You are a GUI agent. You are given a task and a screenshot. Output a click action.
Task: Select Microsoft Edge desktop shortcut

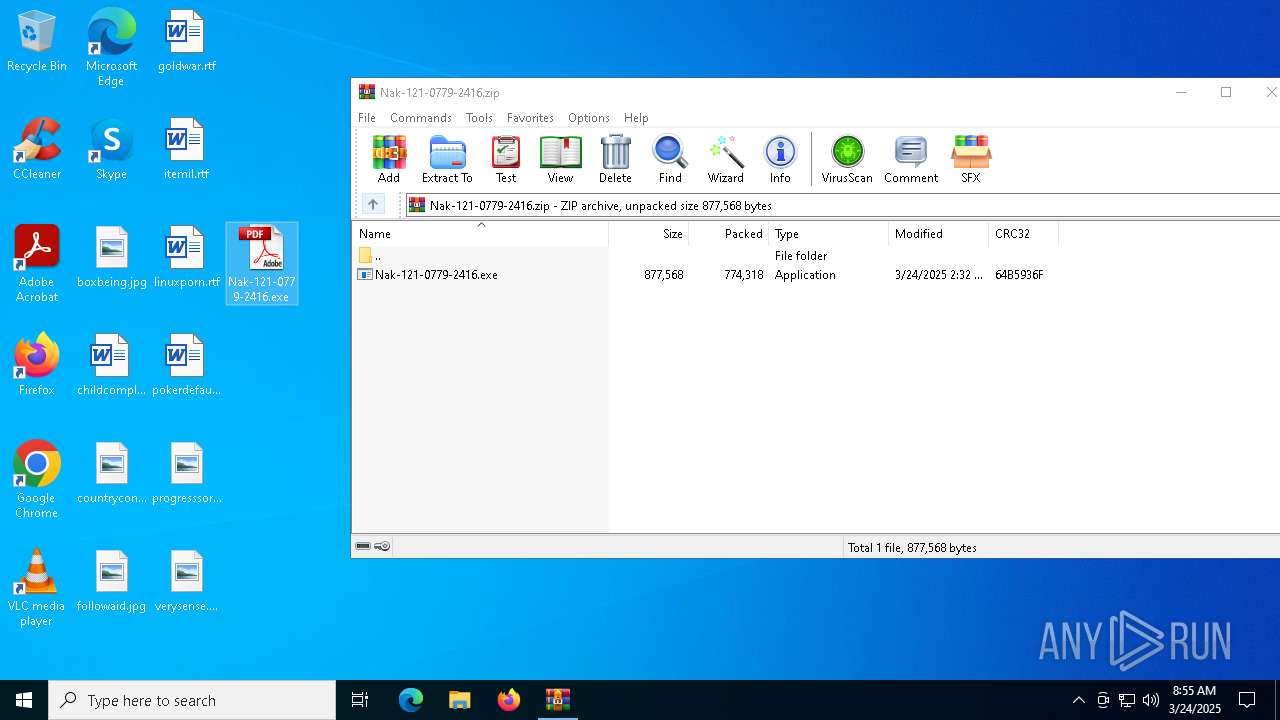point(111,48)
